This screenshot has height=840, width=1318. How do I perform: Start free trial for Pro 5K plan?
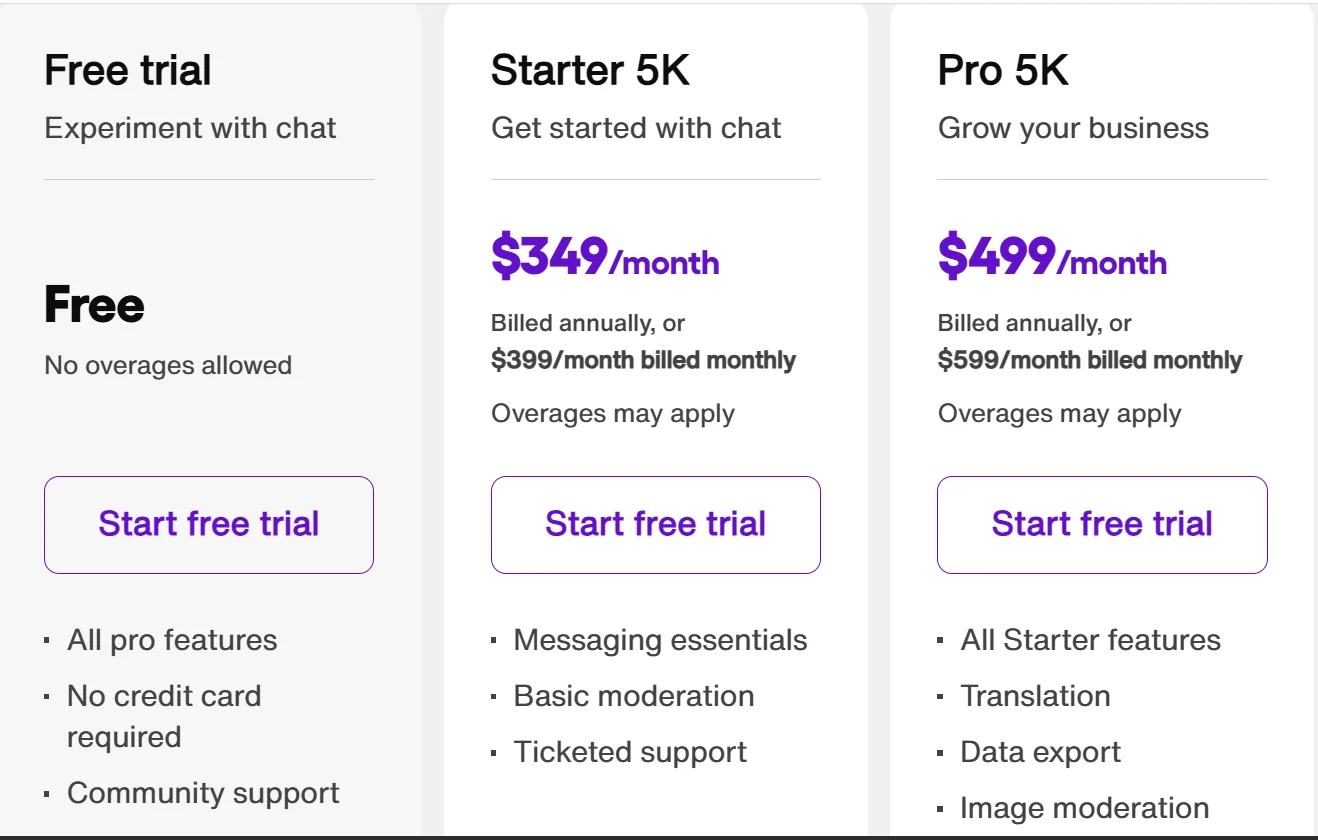point(1102,524)
